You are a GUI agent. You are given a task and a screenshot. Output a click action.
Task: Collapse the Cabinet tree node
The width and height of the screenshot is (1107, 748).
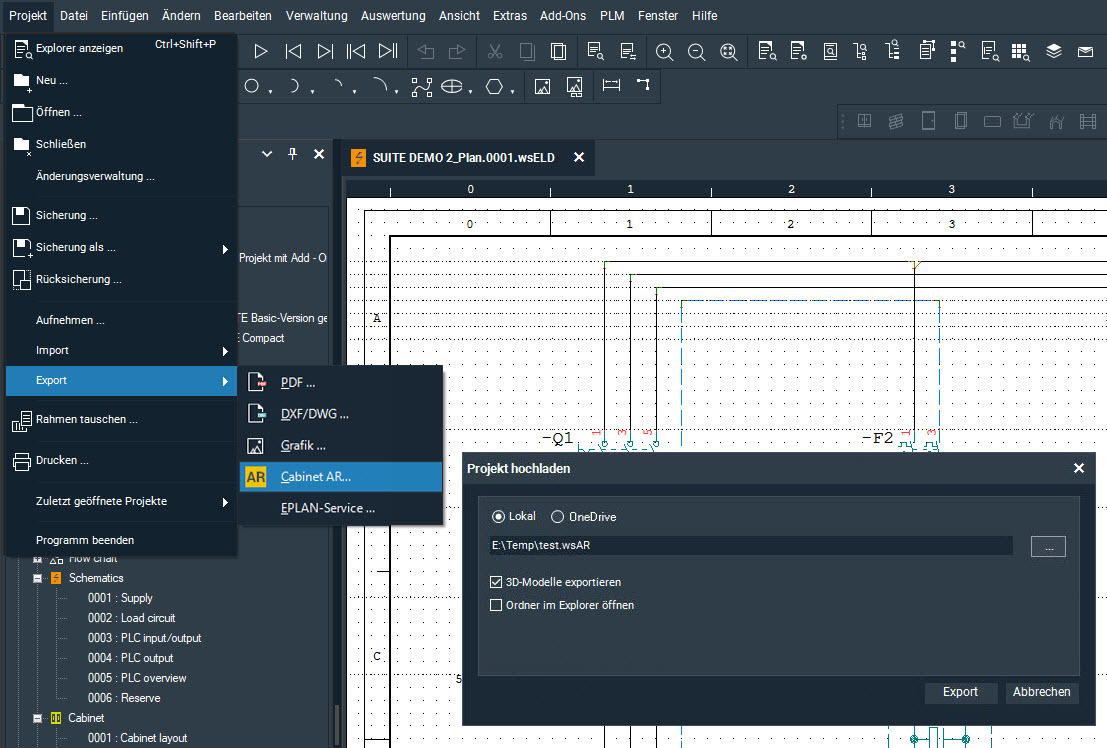tap(37, 718)
